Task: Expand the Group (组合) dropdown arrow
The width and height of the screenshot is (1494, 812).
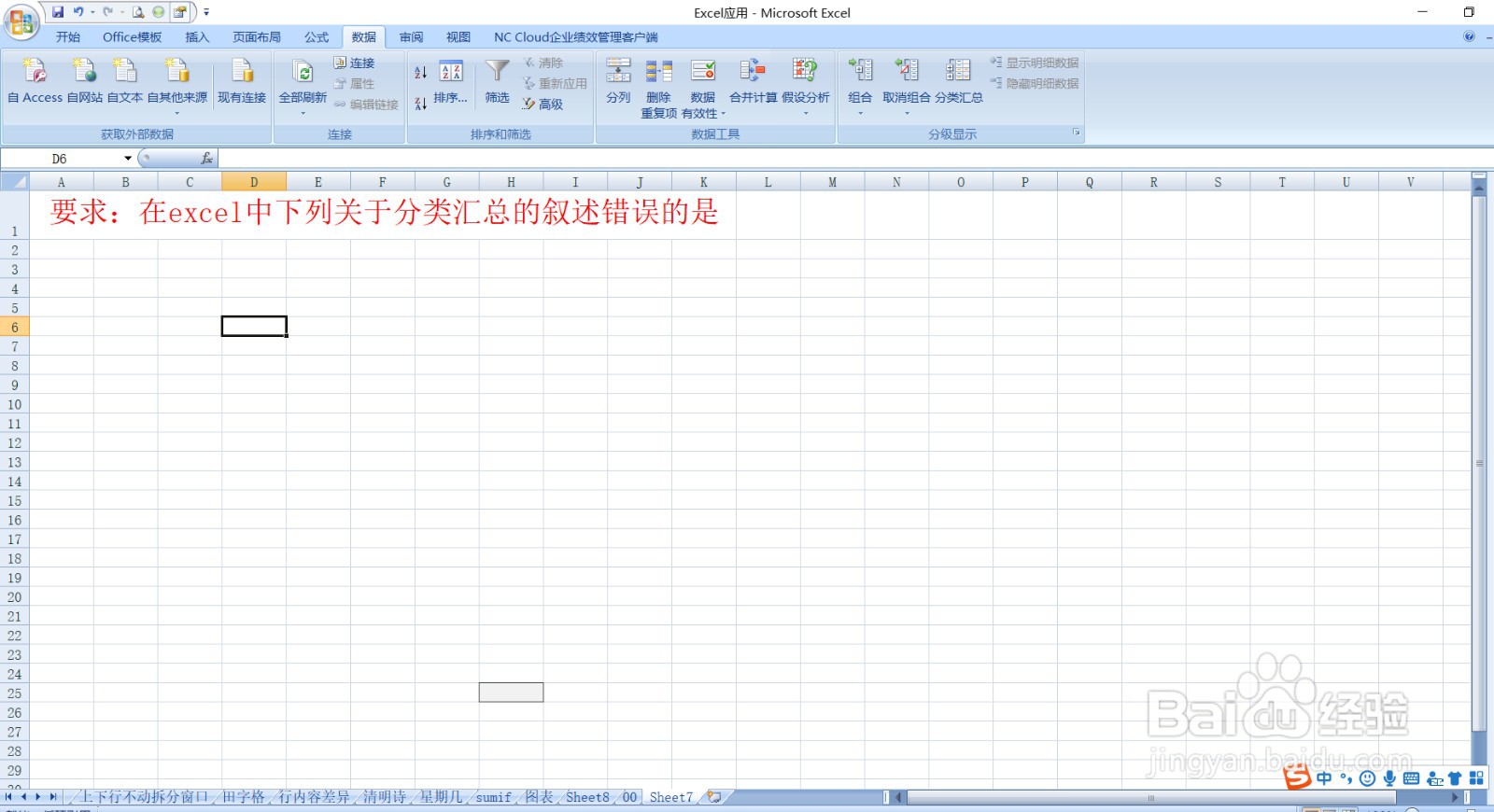Action: pyautogui.click(x=860, y=113)
